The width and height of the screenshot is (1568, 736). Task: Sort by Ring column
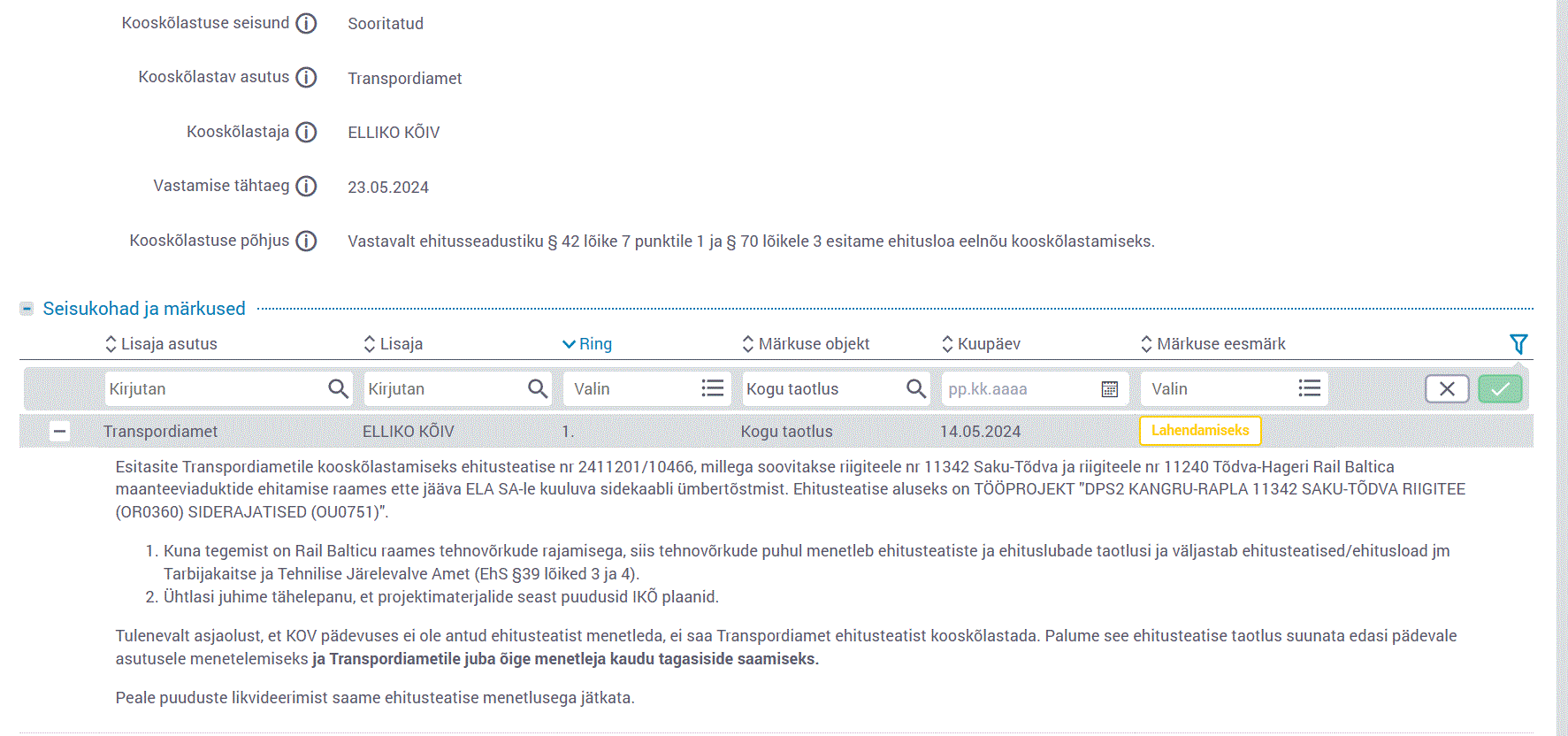point(587,344)
